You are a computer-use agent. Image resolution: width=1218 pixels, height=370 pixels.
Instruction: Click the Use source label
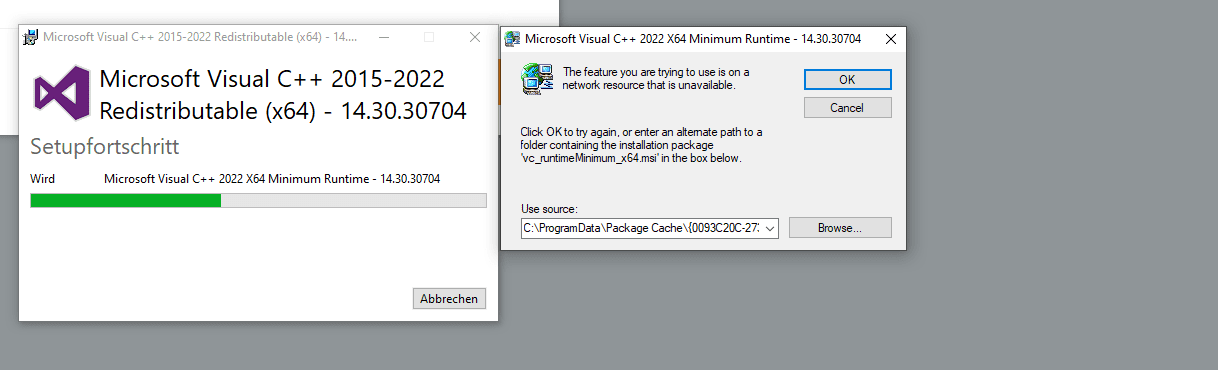pos(549,209)
